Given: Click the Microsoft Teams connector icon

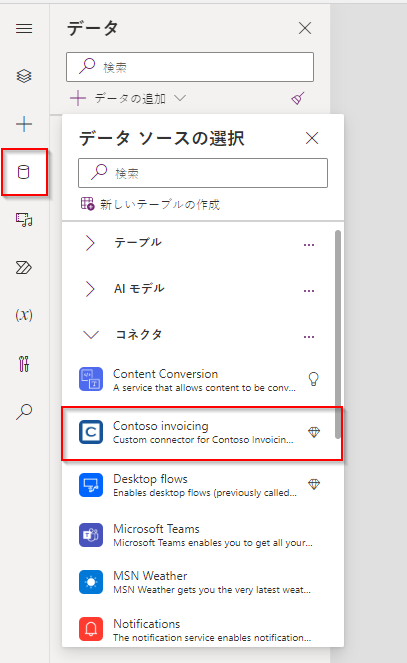Looking at the screenshot, I should click(x=91, y=535).
